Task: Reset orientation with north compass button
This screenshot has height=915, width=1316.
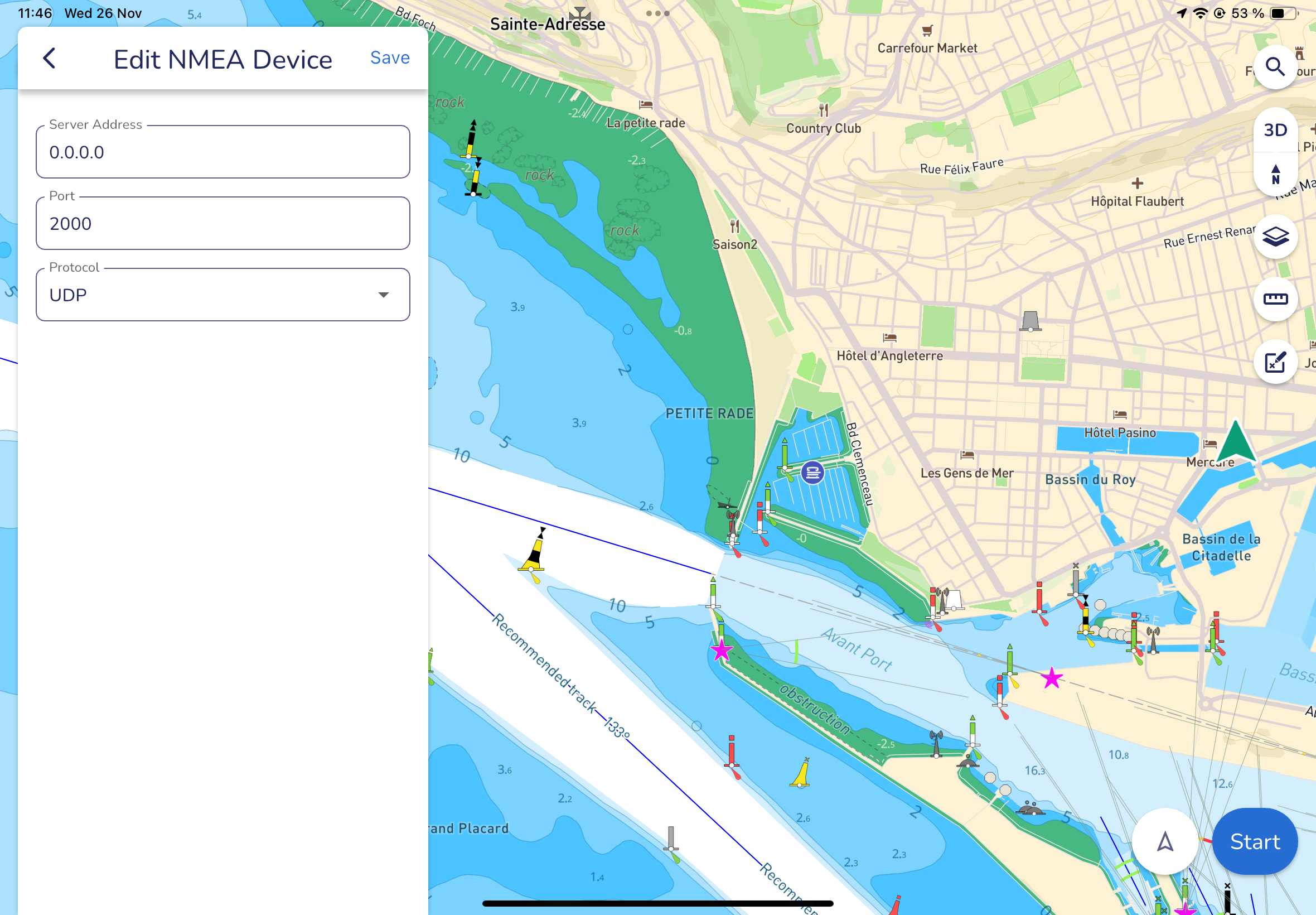Action: [1275, 174]
